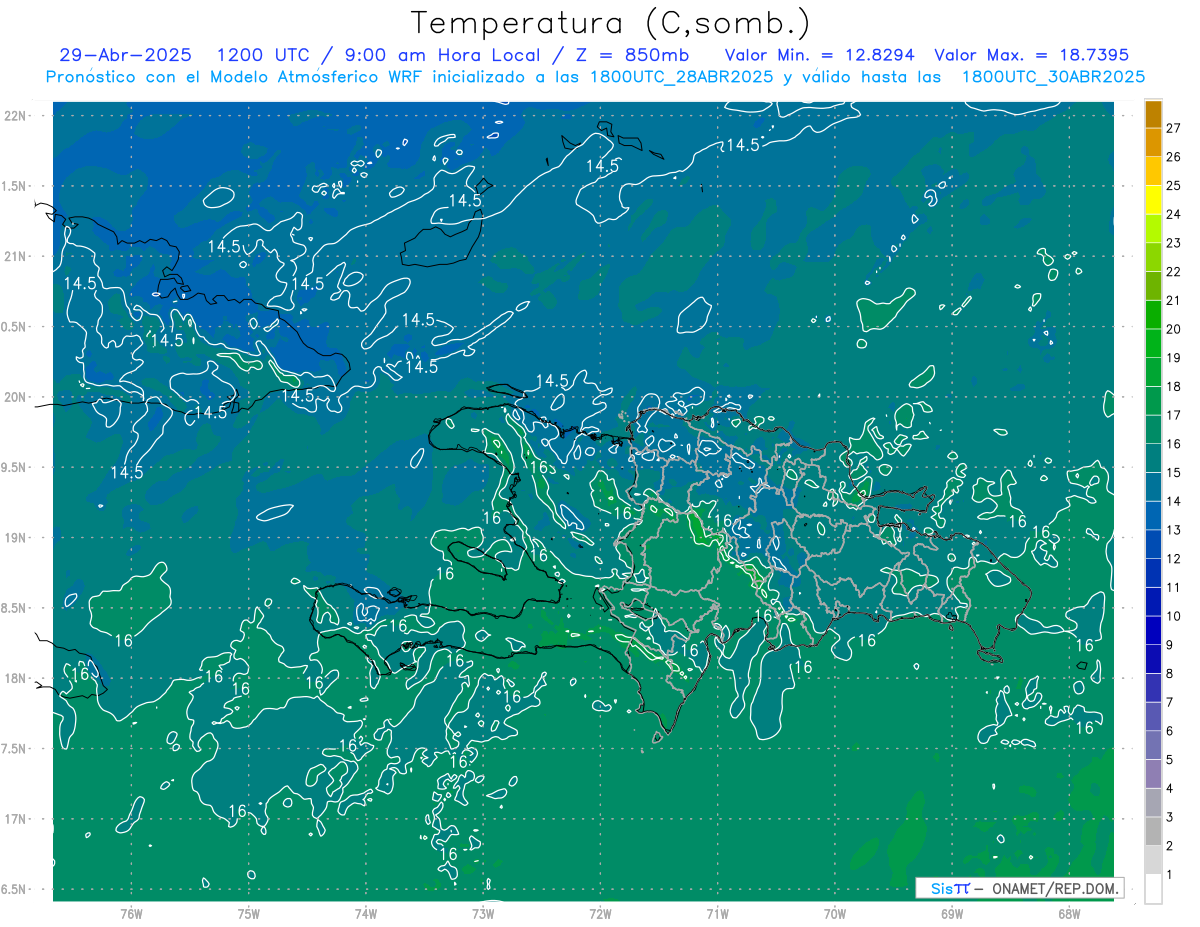This screenshot has width=1200, height=927.
Task: Click the colorbar label "16"
Action: tap(1174, 444)
